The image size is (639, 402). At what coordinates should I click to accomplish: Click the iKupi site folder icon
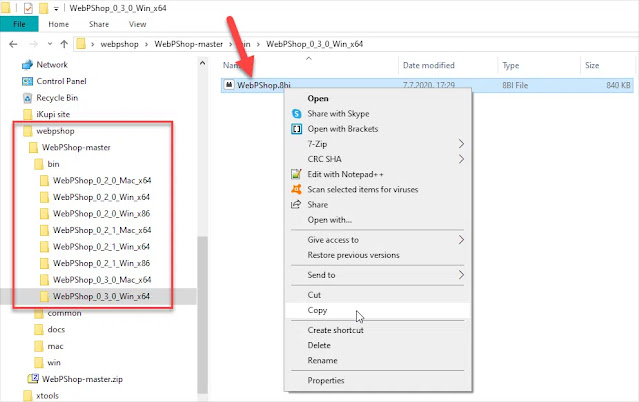click(x=28, y=114)
